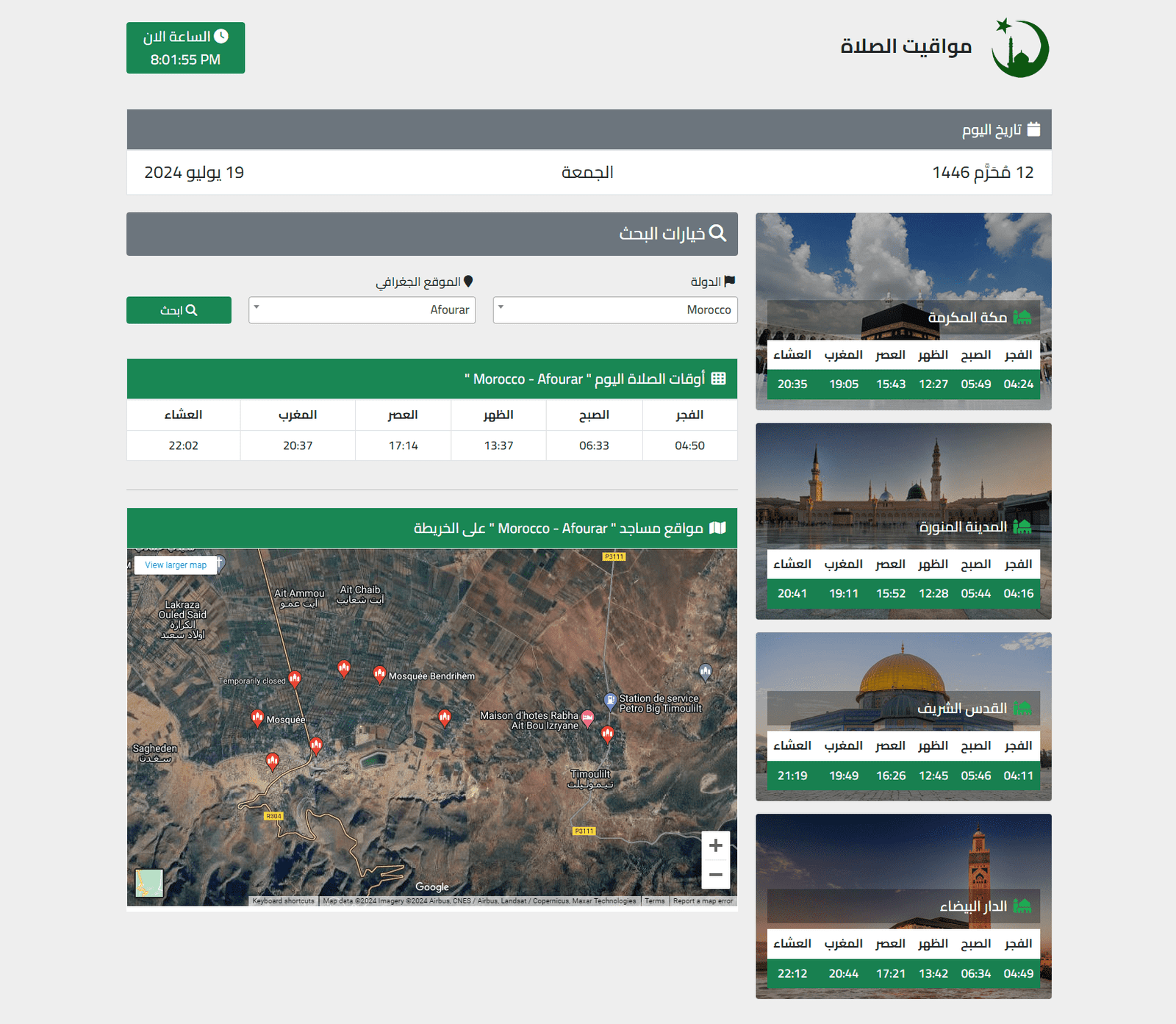Click the الصبح time 06:33 for Afourar
This screenshot has width=1176, height=1024.
[594, 445]
